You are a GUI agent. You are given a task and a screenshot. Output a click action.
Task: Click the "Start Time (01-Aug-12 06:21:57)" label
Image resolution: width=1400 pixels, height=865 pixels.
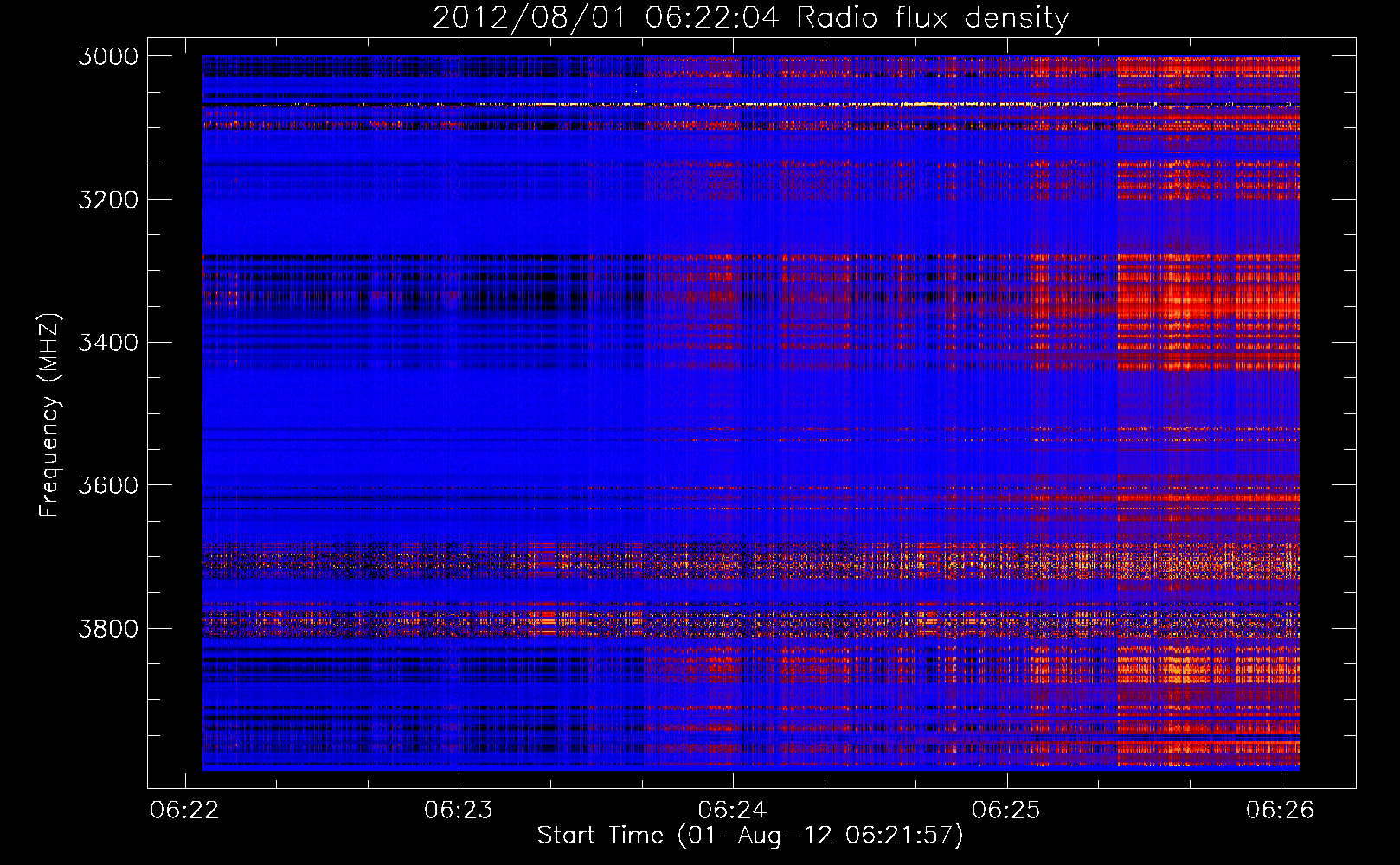750,836
